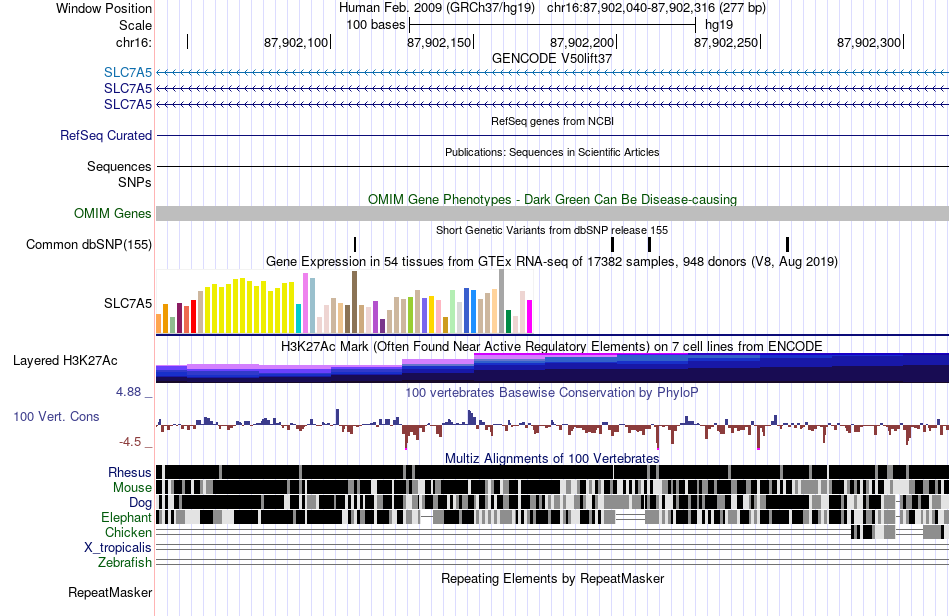This screenshot has width=950, height=616.
Task: Click the GENCODE V50lift37 track title
Action: click(552, 58)
